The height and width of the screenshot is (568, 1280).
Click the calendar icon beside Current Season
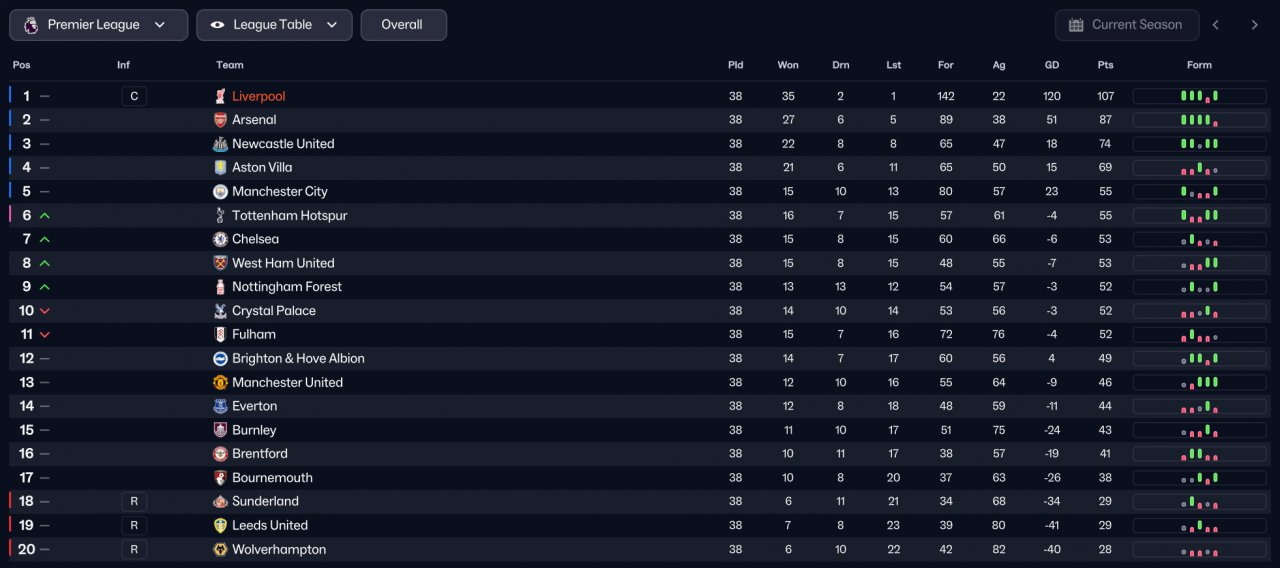pyautogui.click(x=1076, y=25)
